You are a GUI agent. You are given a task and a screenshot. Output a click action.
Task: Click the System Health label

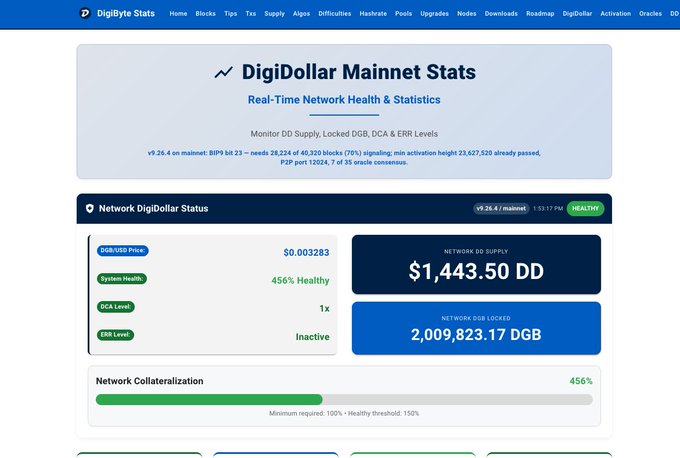[122, 278]
